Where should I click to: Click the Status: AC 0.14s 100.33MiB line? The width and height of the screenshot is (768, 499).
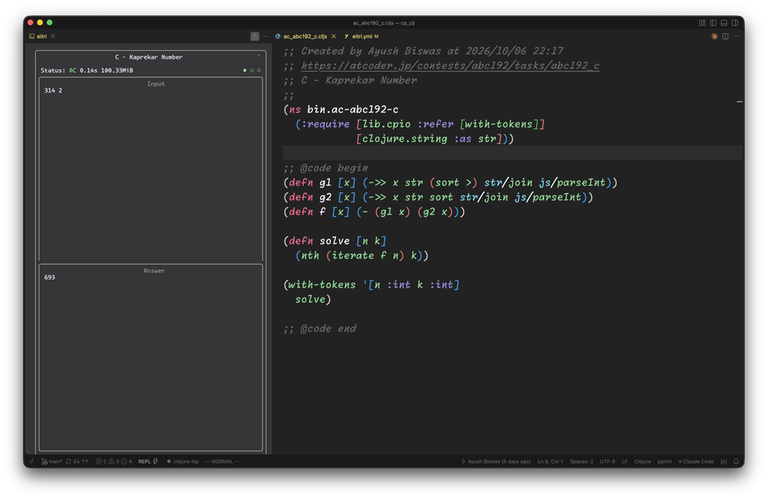(x=87, y=70)
